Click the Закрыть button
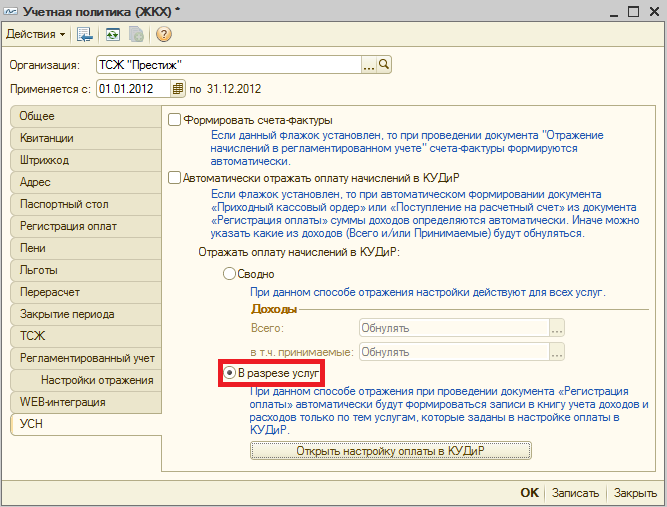 coord(635,493)
